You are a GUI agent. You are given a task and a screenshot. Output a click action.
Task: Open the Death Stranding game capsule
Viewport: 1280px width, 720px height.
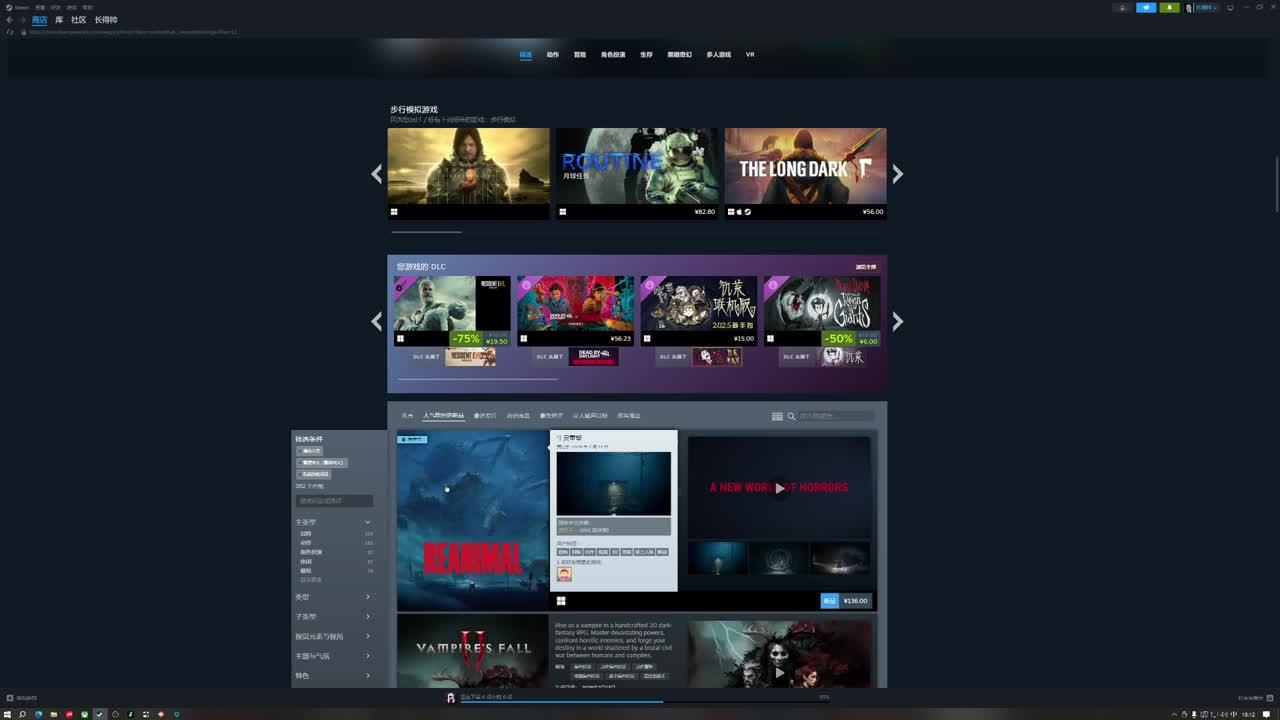click(x=469, y=173)
